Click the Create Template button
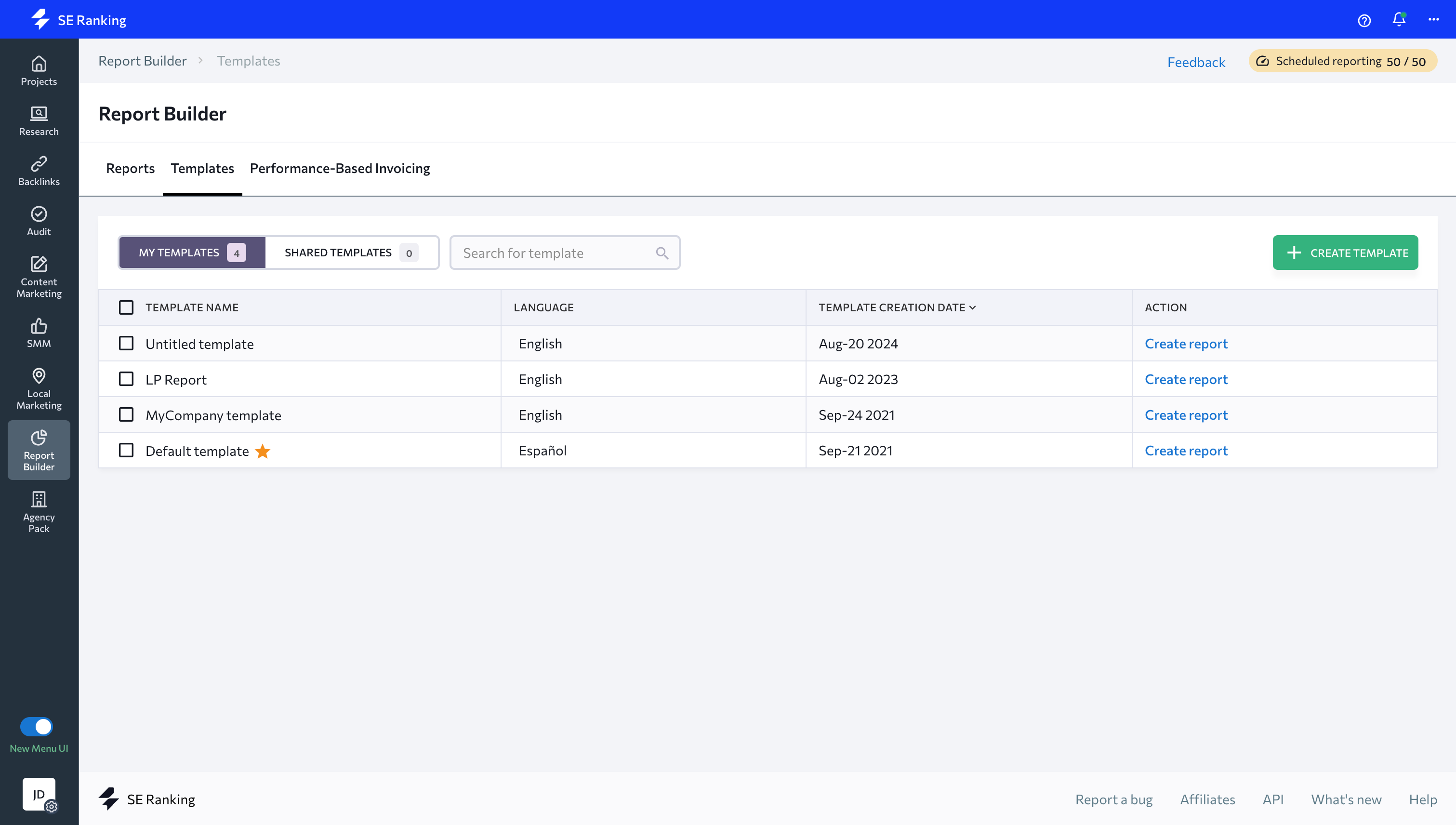This screenshot has width=1456, height=825. coord(1345,253)
